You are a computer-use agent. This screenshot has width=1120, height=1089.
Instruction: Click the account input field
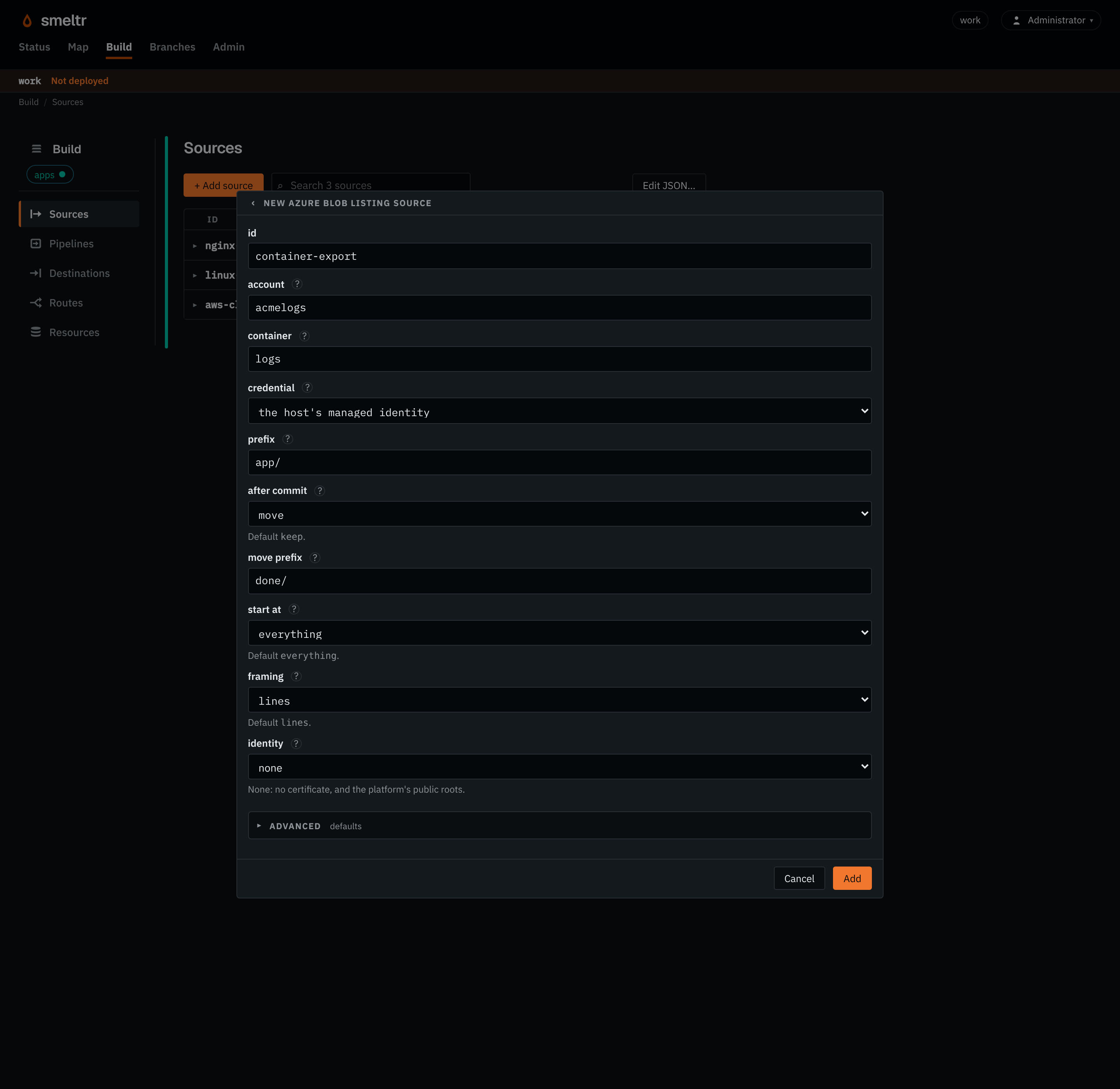pyautogui.click(x=560, y=308)
